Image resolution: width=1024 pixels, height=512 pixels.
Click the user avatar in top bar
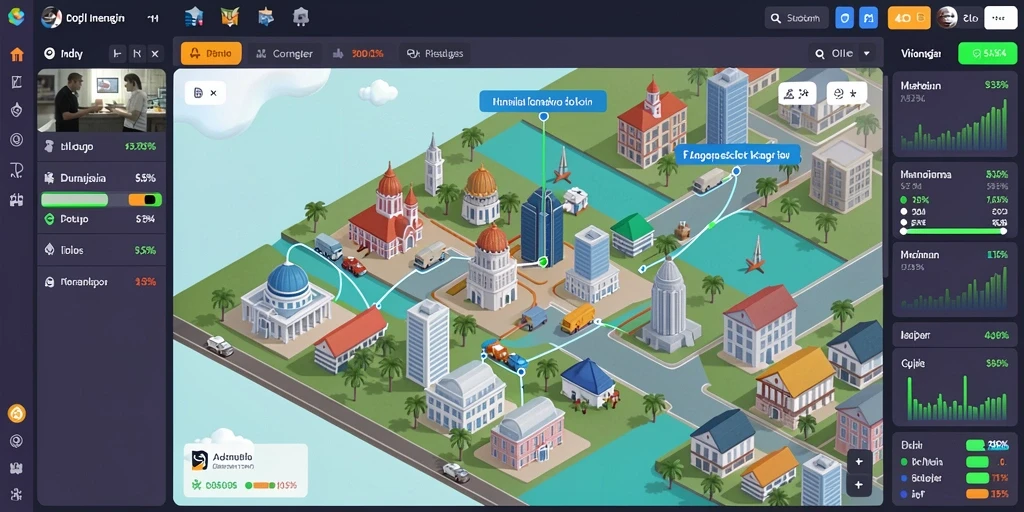pos(947,18)
